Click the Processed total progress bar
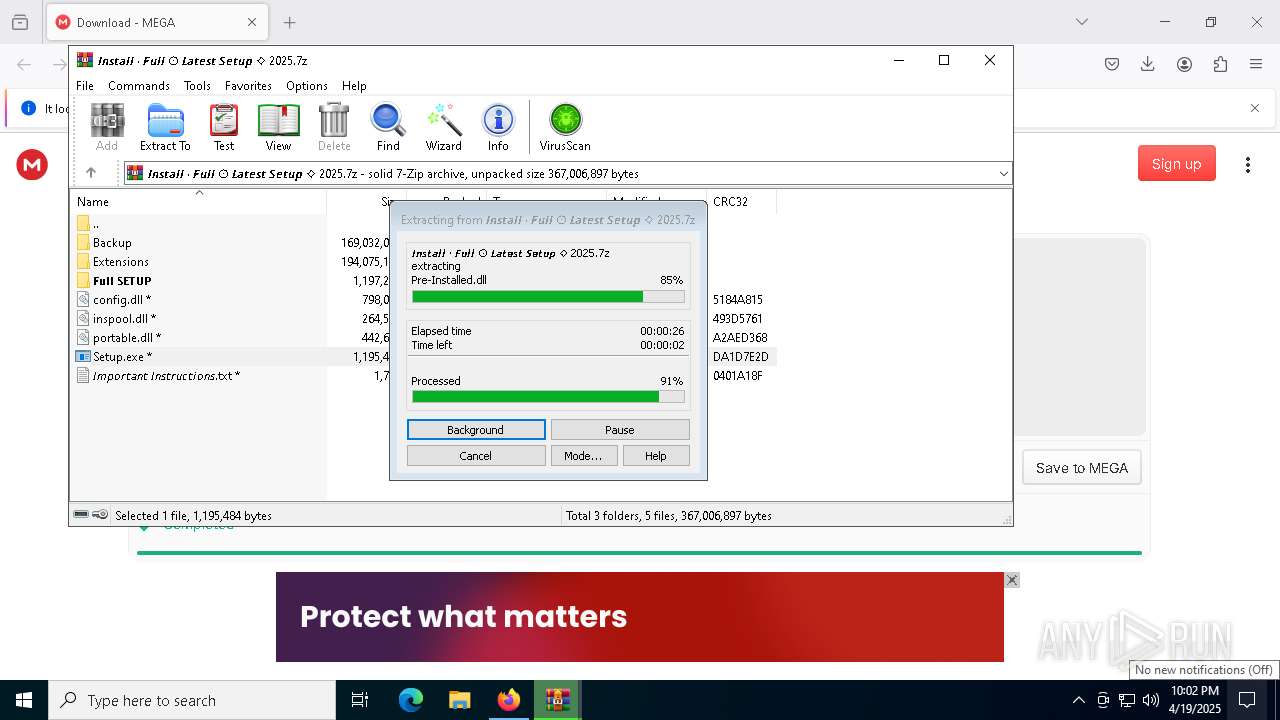Viewport: 1280px width, 720px height. 548,397
